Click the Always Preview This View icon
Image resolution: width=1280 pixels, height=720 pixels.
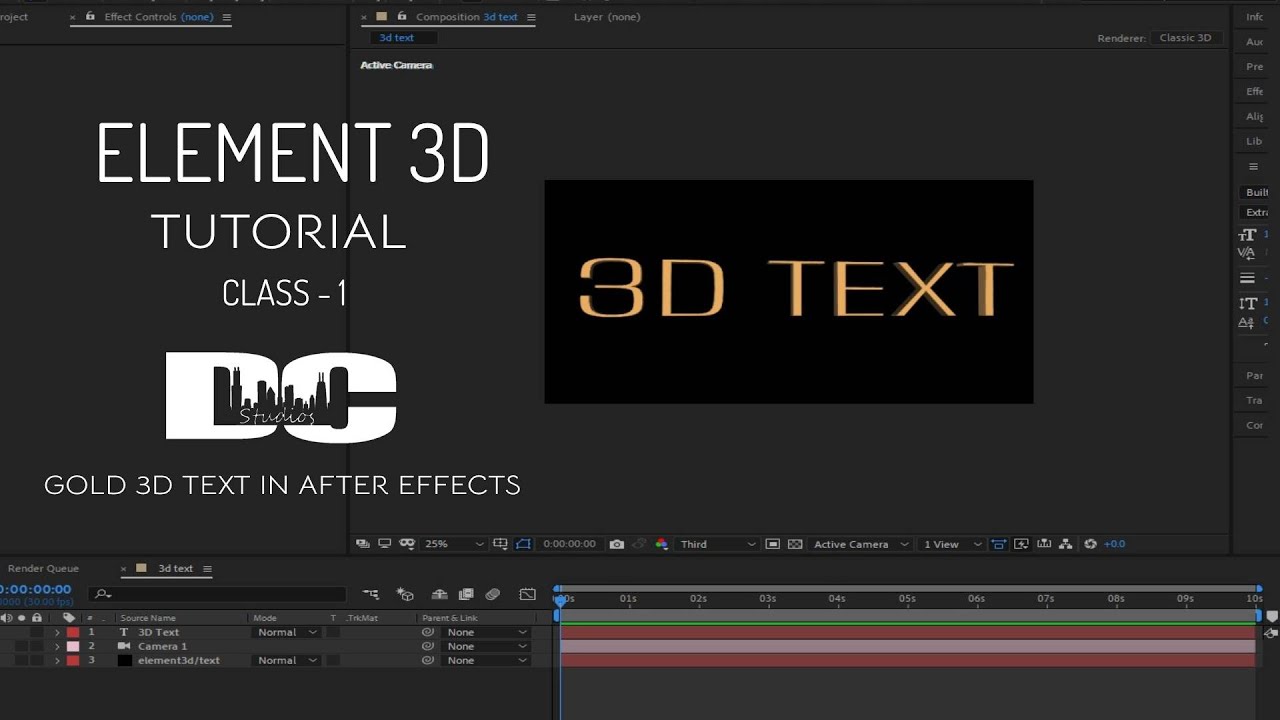[364, 544]
